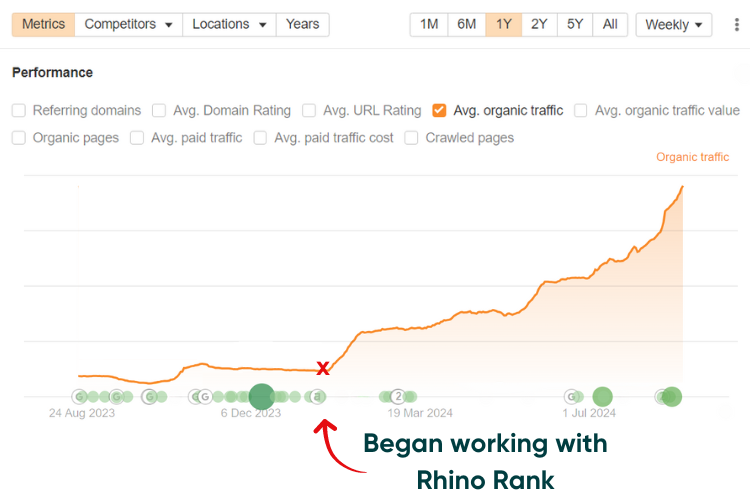This screenshot has width=750, height=500.
Task: Click the Performance heading
Action: pos(53,73)
